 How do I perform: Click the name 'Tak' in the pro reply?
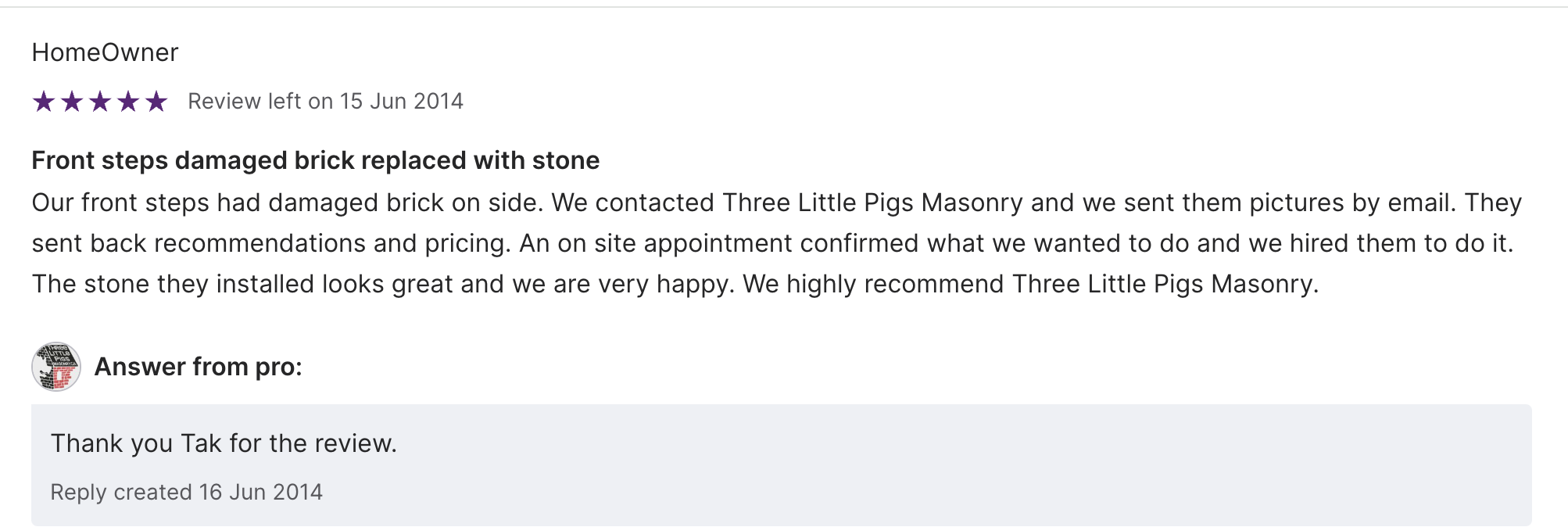[201, 443]
